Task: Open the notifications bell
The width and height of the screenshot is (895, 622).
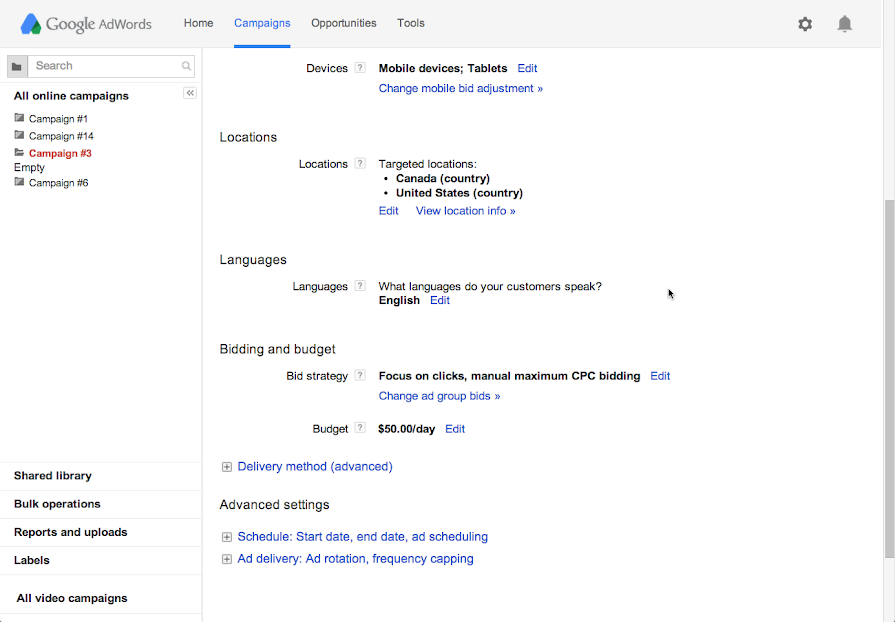Action: [x=845, y=24]
